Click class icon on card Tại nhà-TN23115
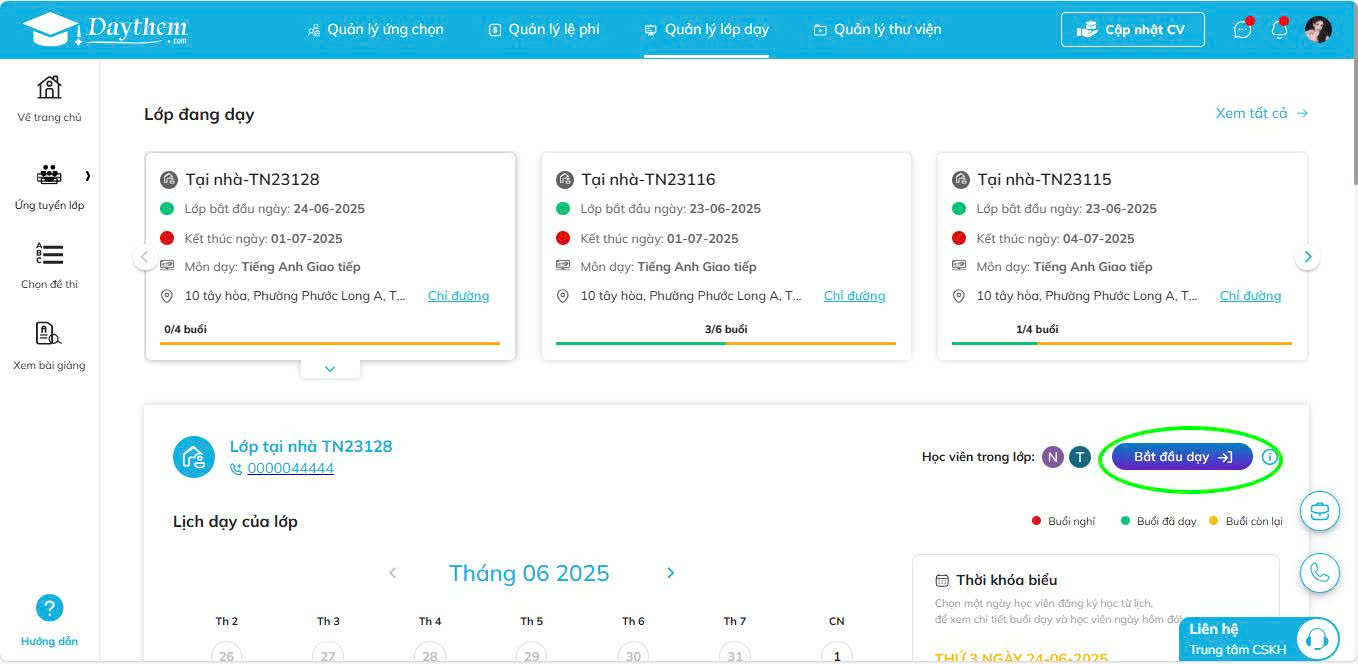Viewport: 1358px width, 664px height. 961,180
